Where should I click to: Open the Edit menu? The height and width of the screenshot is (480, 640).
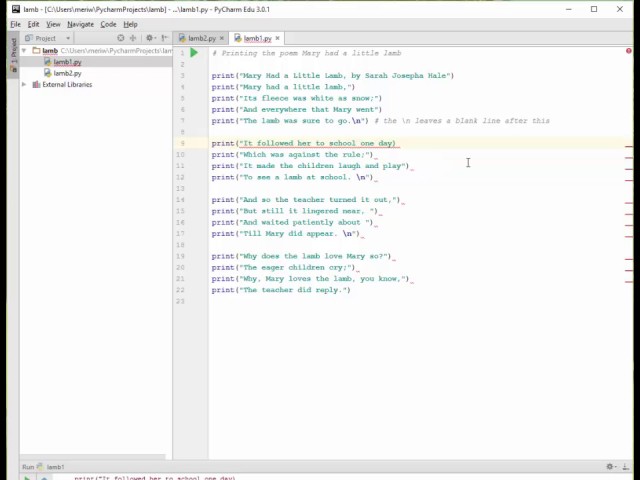pos(33,24)
